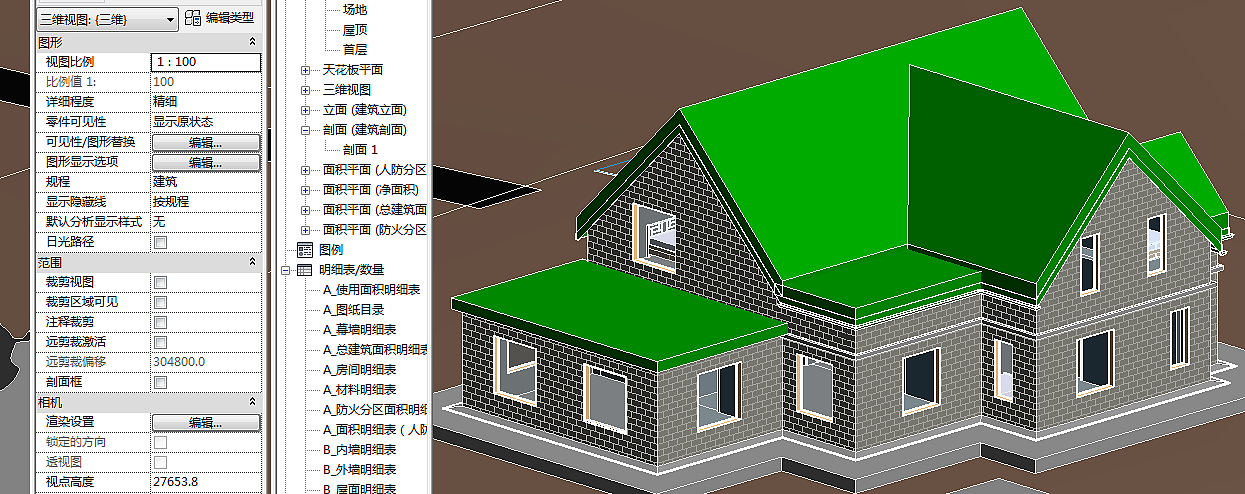The height and width of the screenshot is (494, 1245).
Task: Select A_面积明细表 (人防 schedule
Action: click(375, 430)
